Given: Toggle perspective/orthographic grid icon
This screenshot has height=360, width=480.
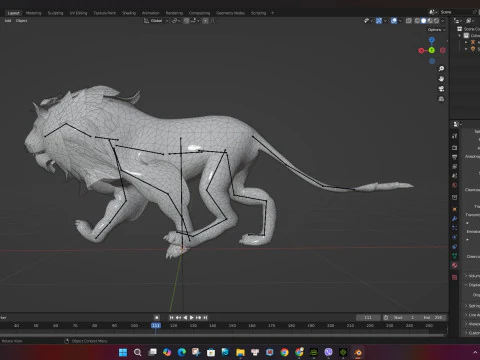Looking at the screenshot, I should pos(441,99).
